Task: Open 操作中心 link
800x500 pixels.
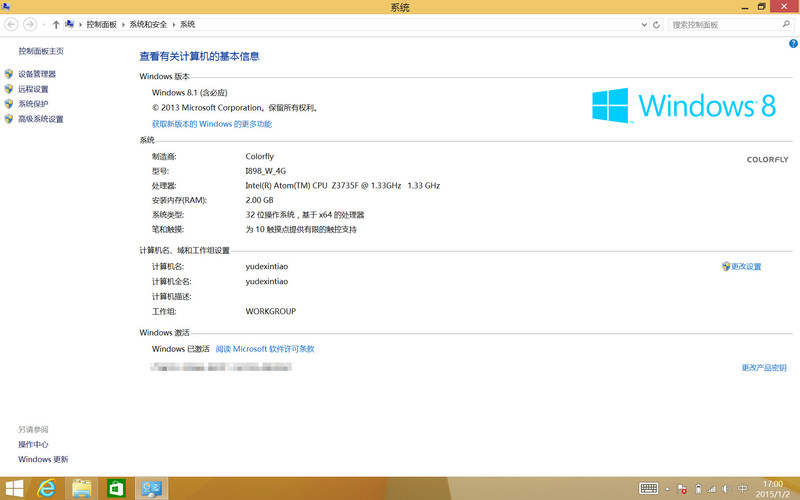Action: (x=33, y=444)
